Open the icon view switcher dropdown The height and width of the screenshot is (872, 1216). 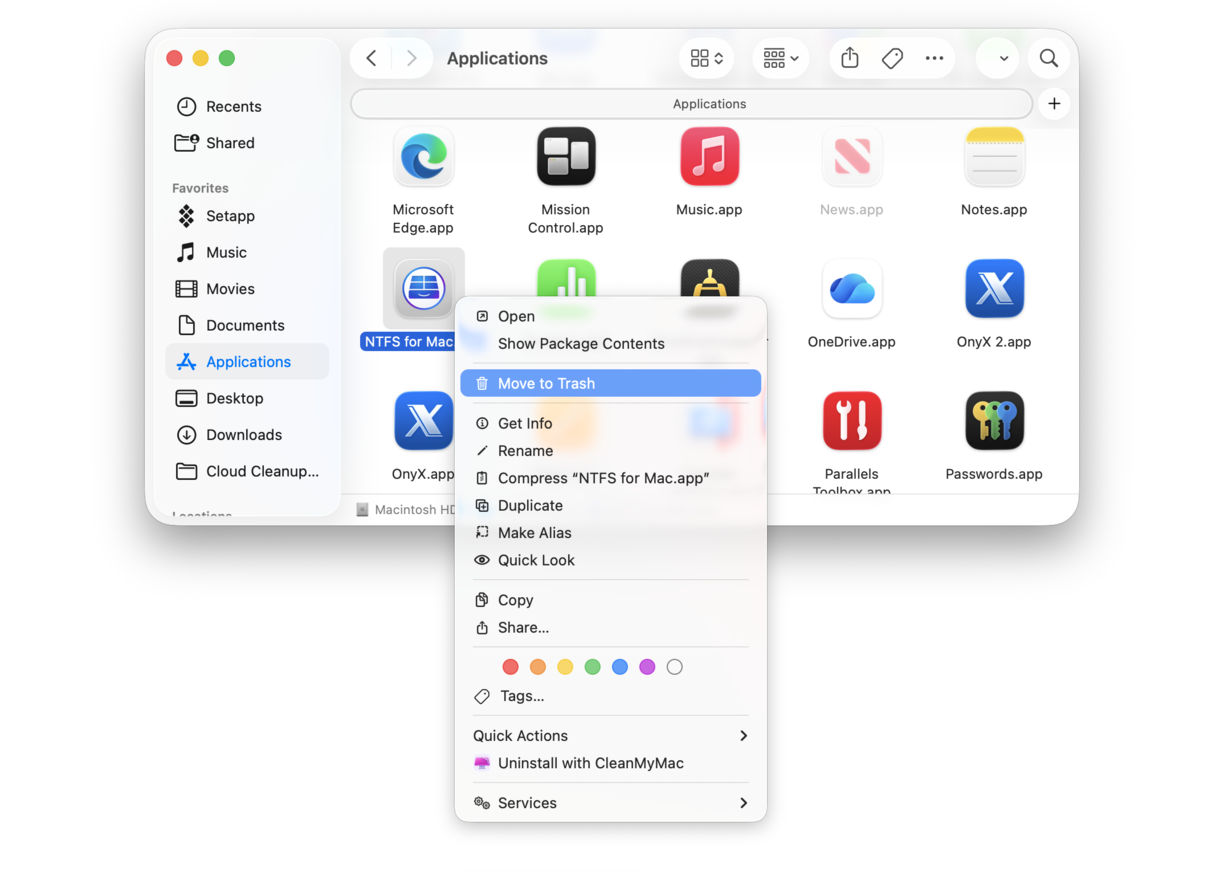coord(707,58)
